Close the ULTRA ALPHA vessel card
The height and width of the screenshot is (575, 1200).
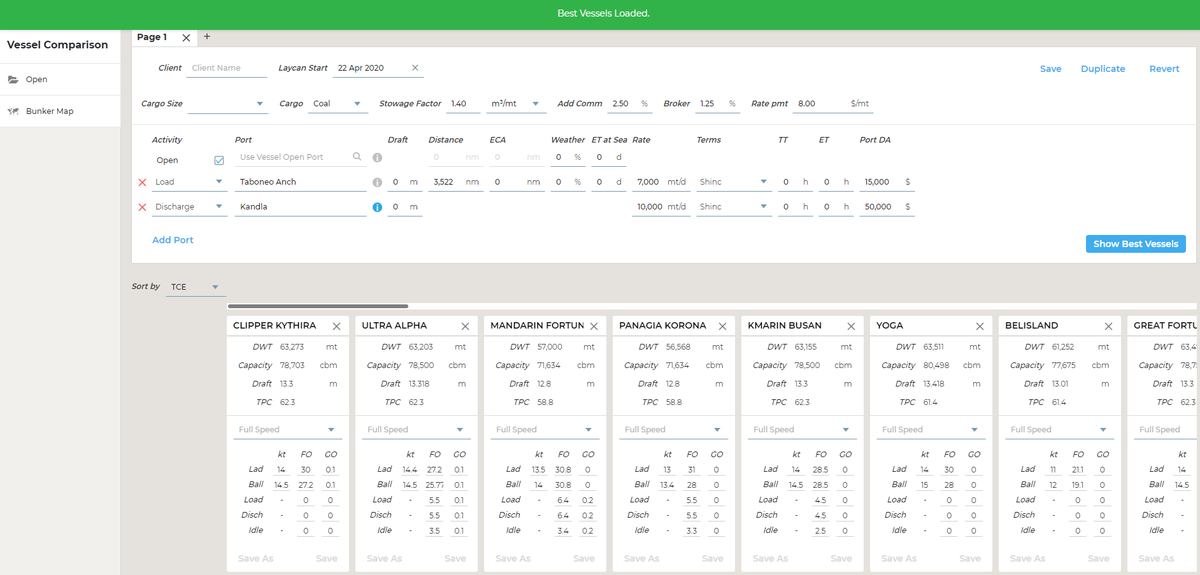tap(465, 326)
